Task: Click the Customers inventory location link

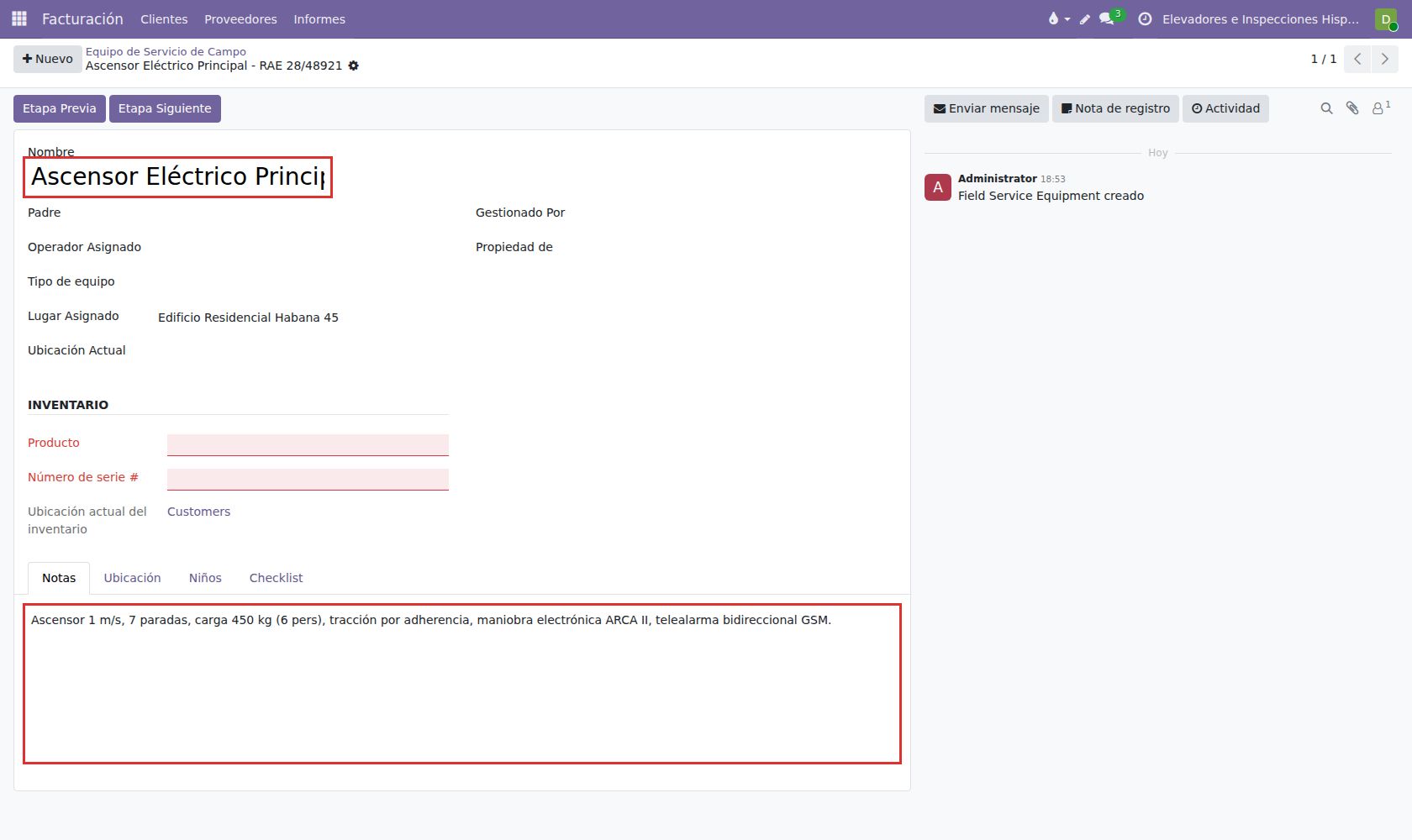Action: [x=198, y=512]
